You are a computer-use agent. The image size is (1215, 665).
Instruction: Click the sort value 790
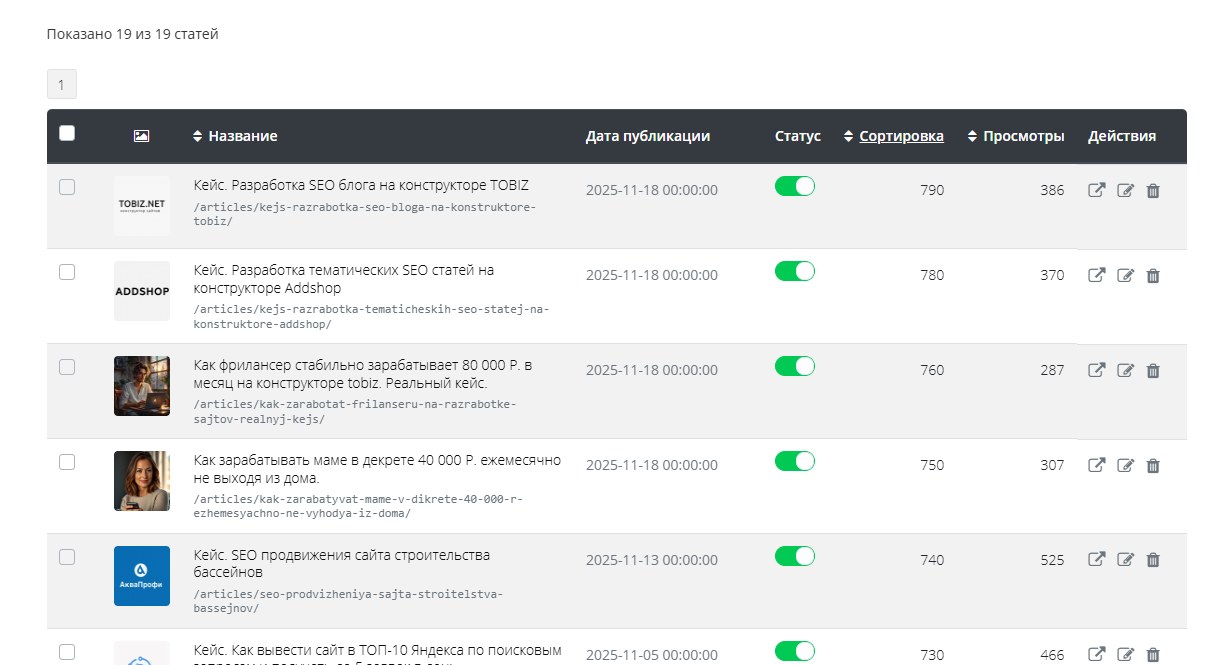[932, 190]
